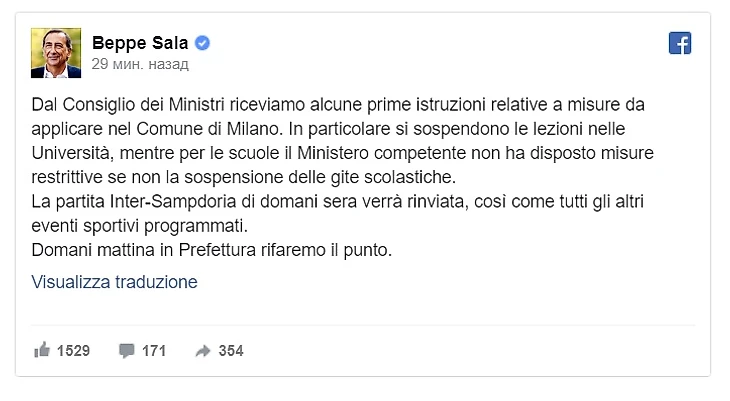Click the Facebook logo icon
730x401 pixels.
point(680,43)
